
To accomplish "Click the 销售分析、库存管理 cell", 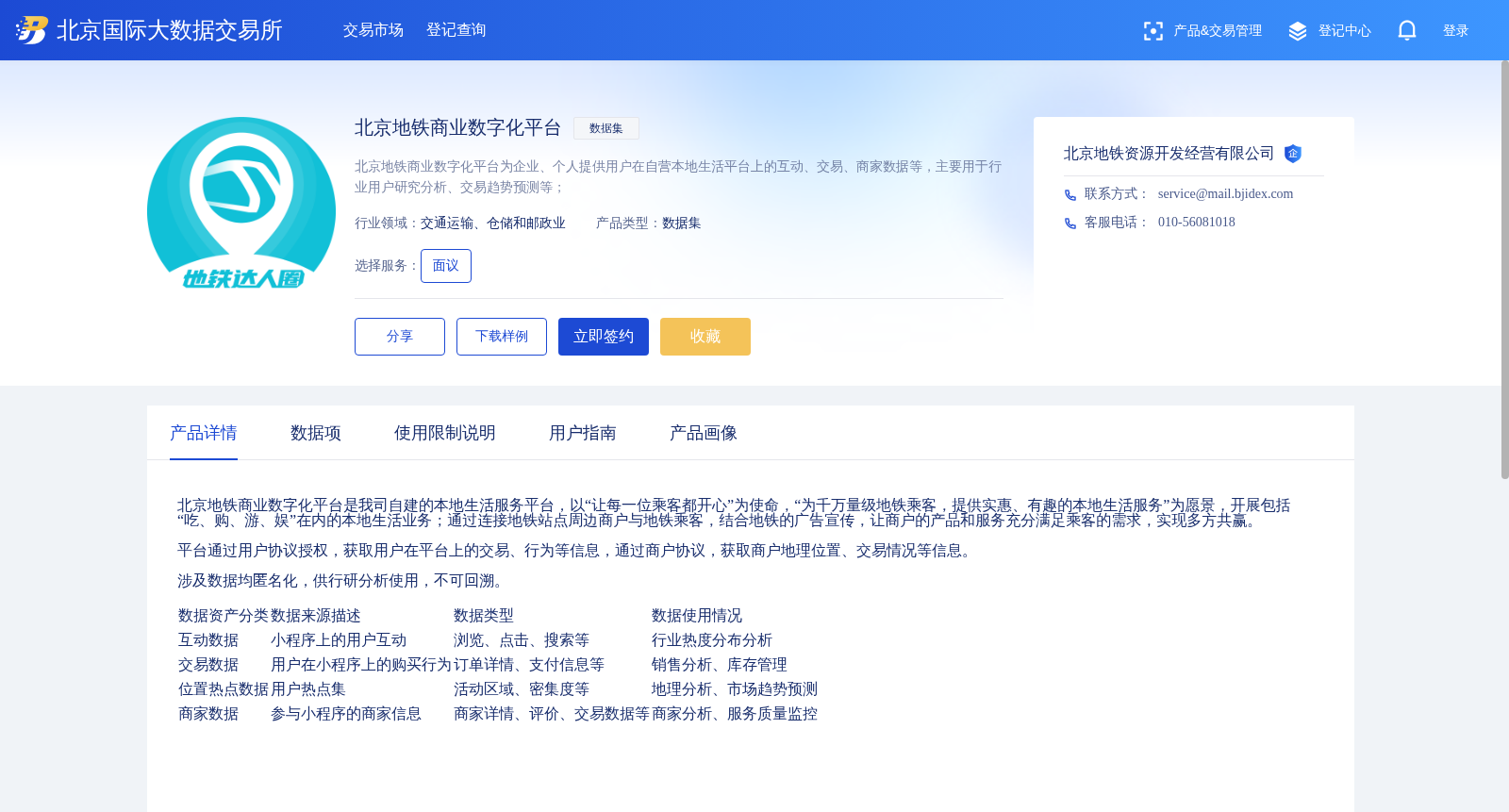I will pyautogui.click(x=720, y=665).
